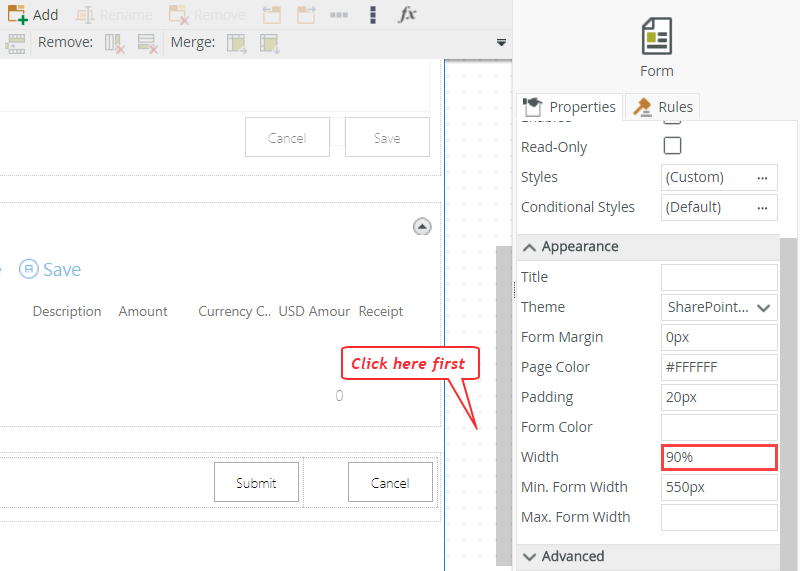Image resolution: width=800 pixels, height=571 pixels.
Task: Select the Receipt column header
Action: click(381, 311)
